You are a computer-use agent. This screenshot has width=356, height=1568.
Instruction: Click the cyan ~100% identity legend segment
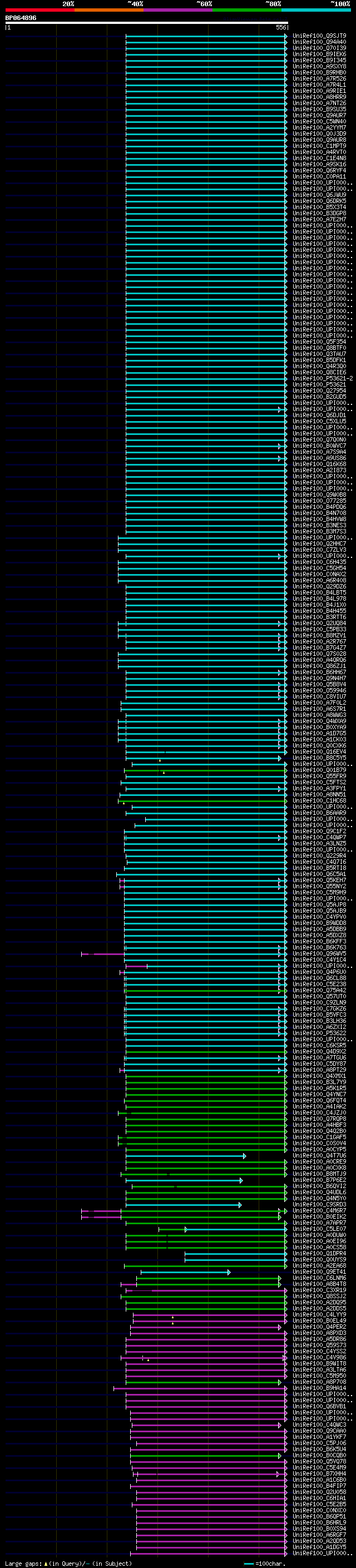point(317,10)
